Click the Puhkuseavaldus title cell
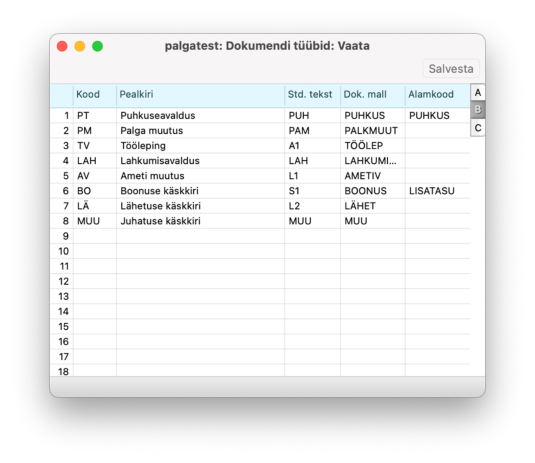 pos(201,116)
